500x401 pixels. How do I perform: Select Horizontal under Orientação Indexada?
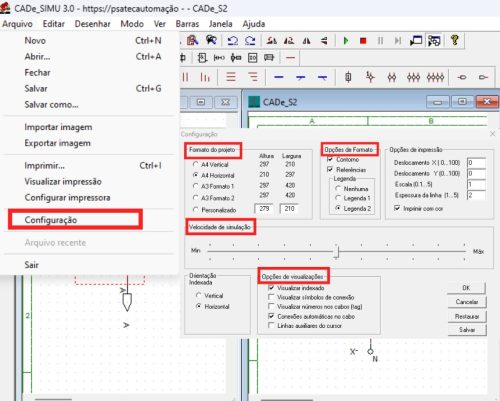tap(199, 306)
